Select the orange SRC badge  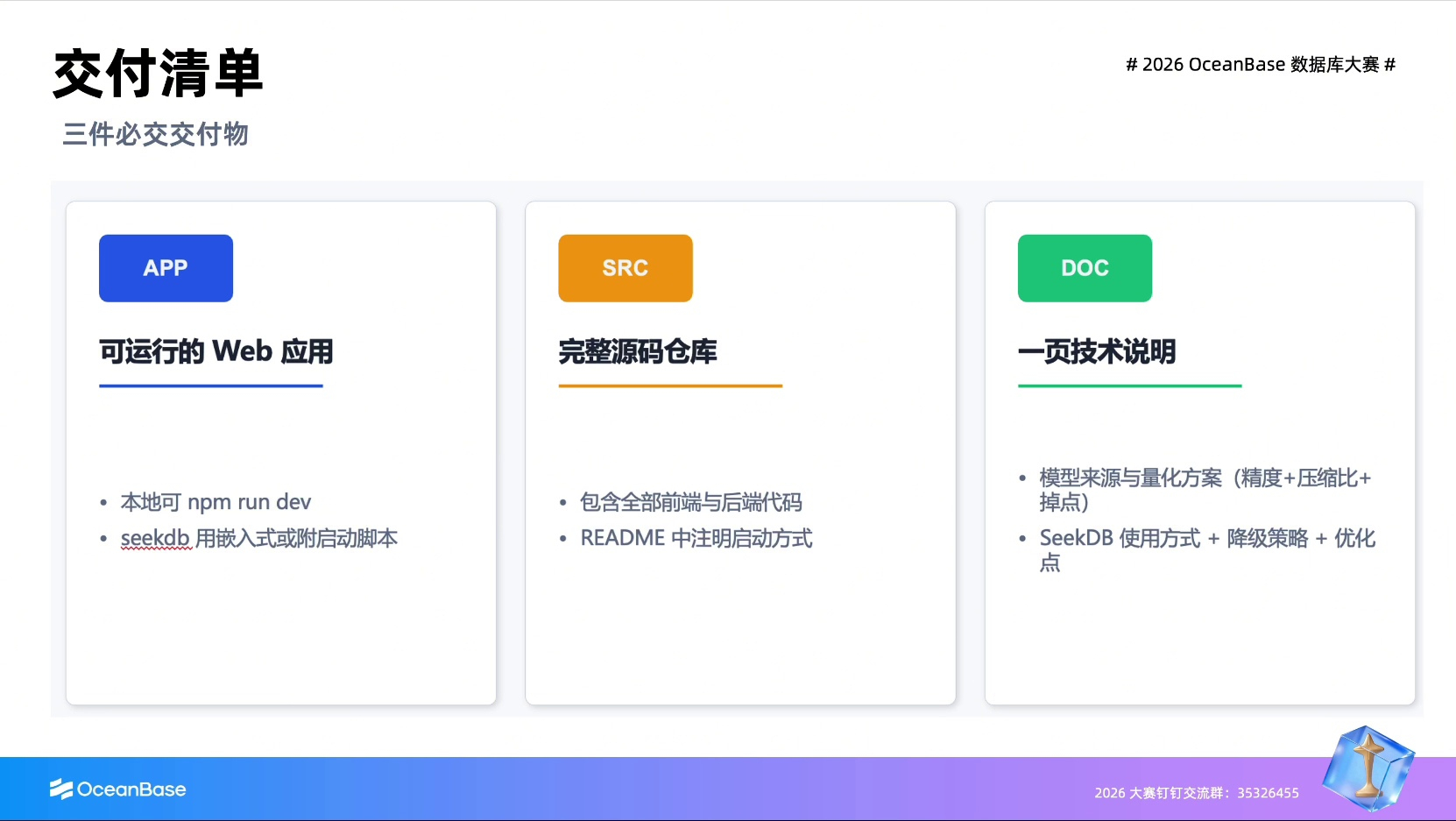[626, 268]
